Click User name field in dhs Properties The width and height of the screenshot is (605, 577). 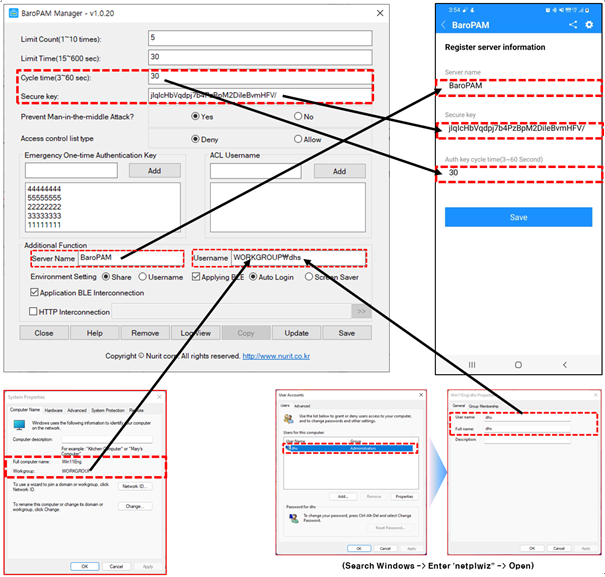(527, 418)
